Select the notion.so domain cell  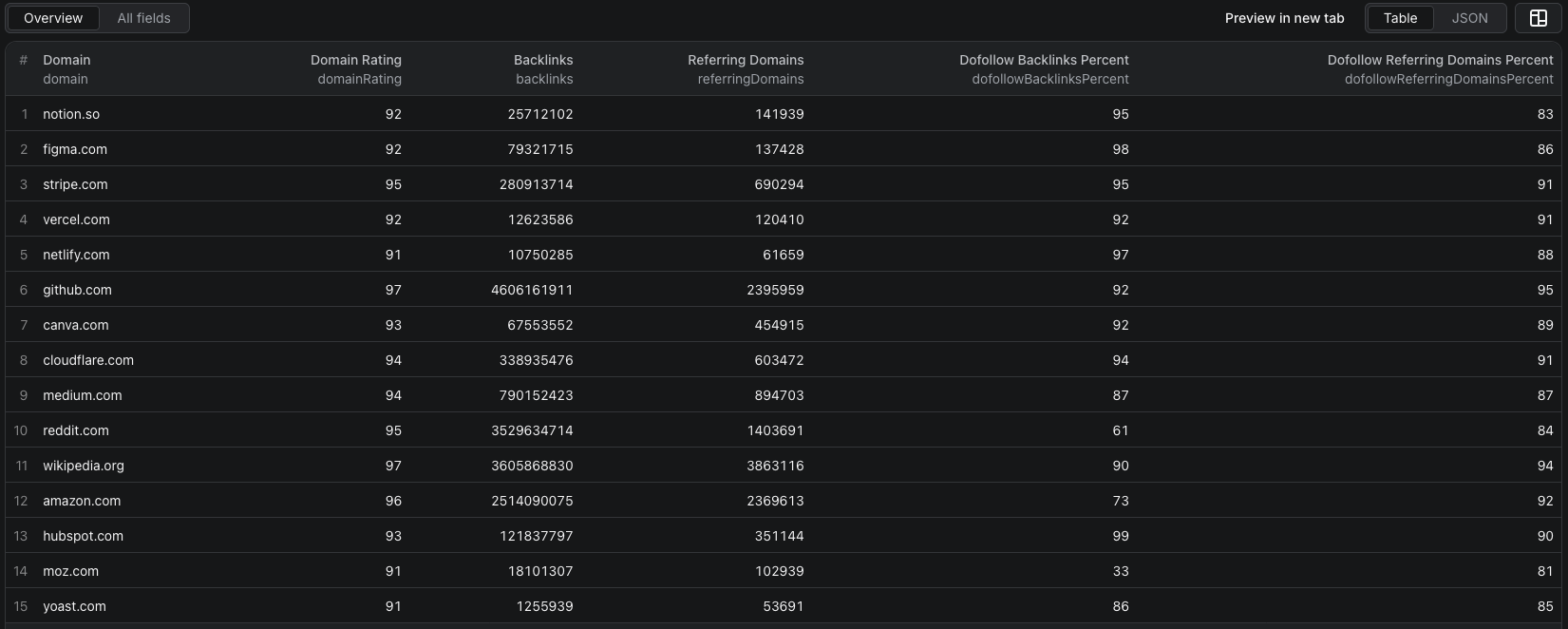point(71,114)
